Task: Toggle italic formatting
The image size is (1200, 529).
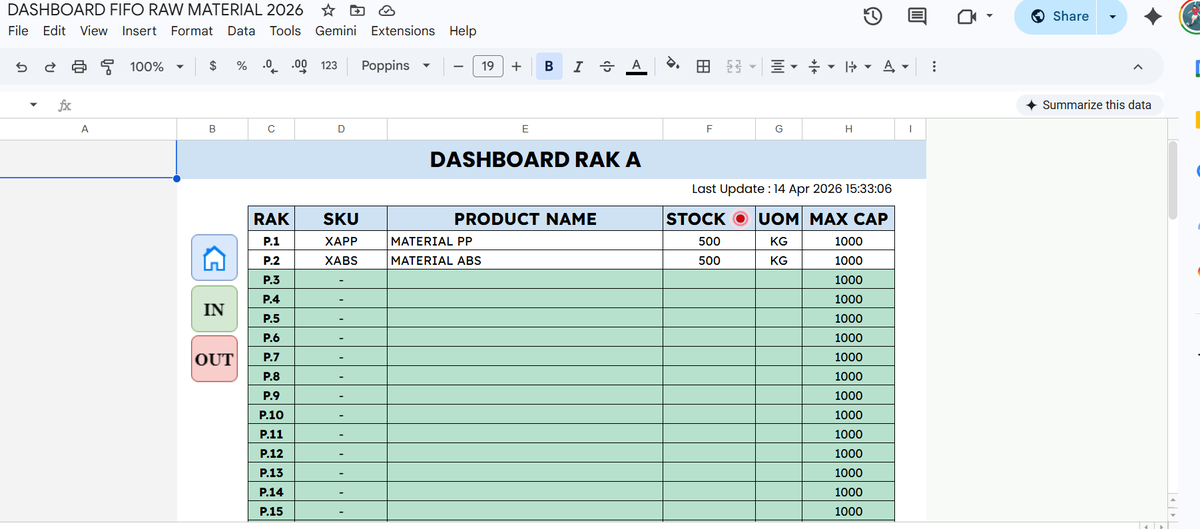Action: click(x=578, y=66)
